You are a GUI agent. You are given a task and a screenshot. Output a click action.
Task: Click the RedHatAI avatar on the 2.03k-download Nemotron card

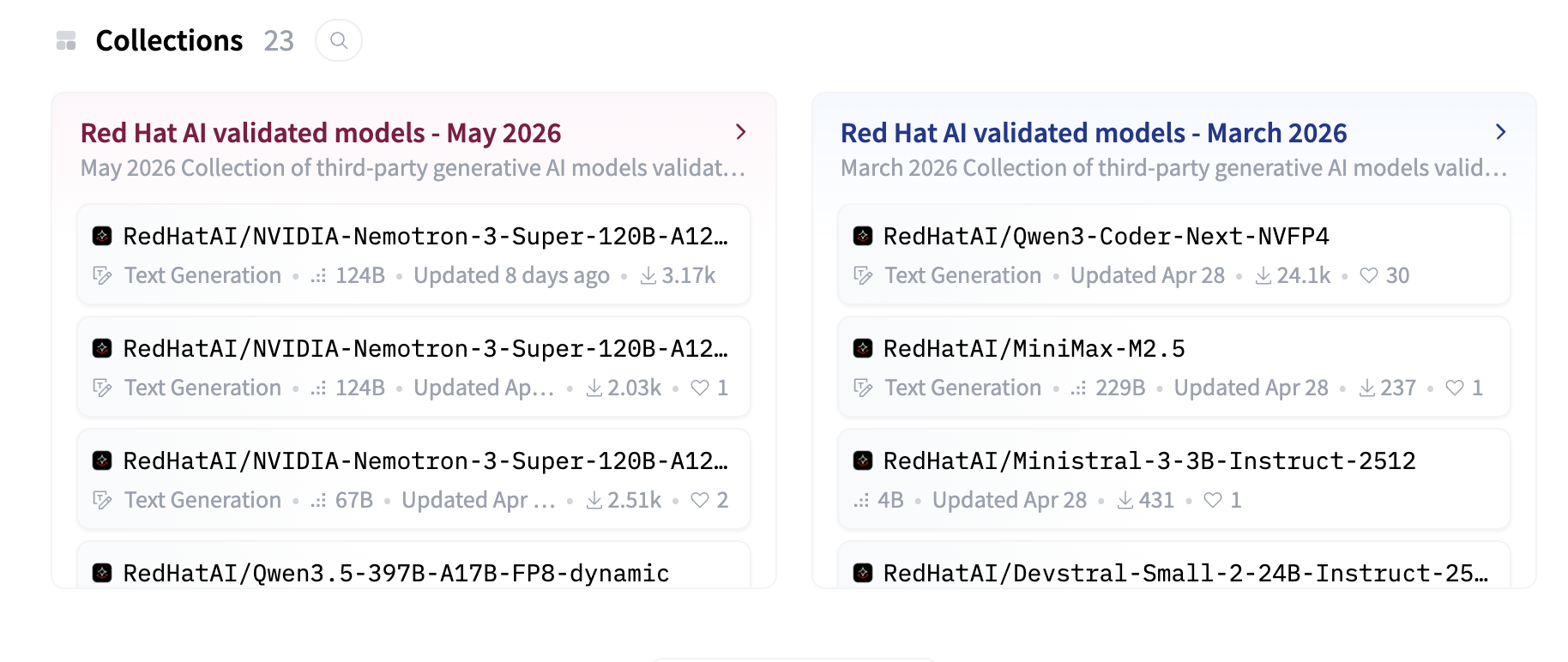click(x=102, y=348)
